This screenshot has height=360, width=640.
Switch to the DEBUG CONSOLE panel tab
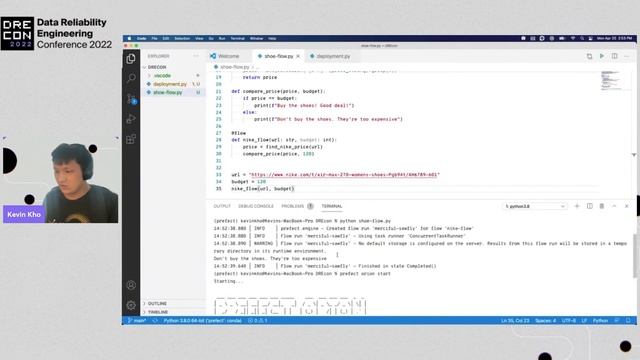point(256,206)
